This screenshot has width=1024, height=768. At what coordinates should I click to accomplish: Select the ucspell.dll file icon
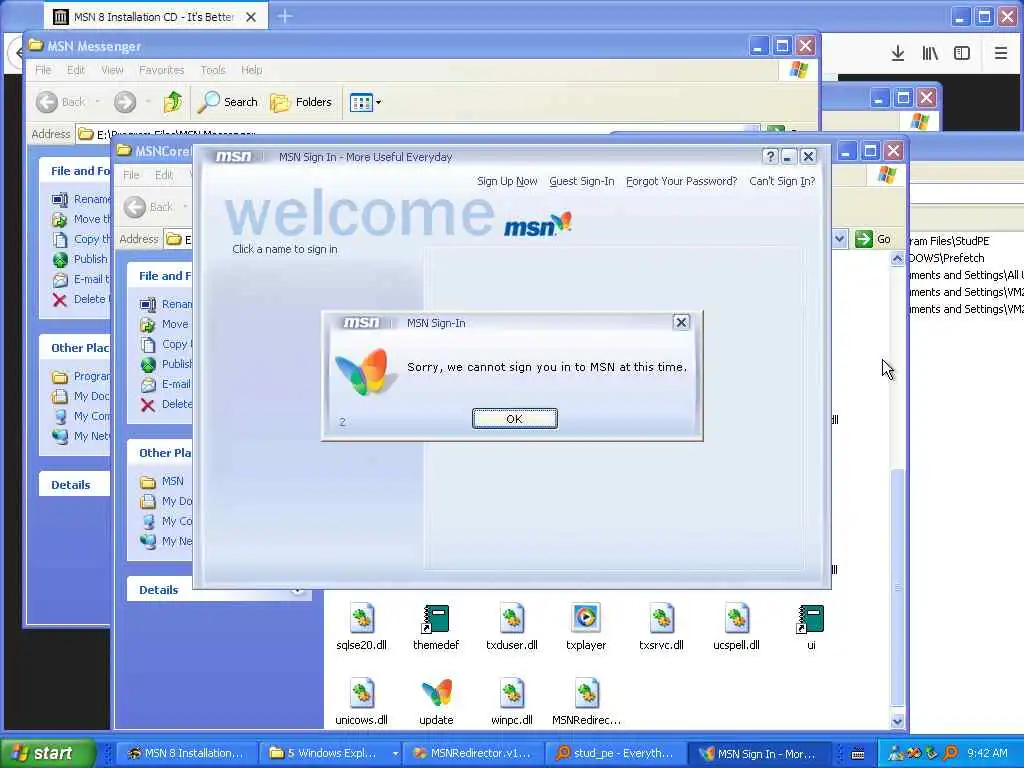coord(736,628)
